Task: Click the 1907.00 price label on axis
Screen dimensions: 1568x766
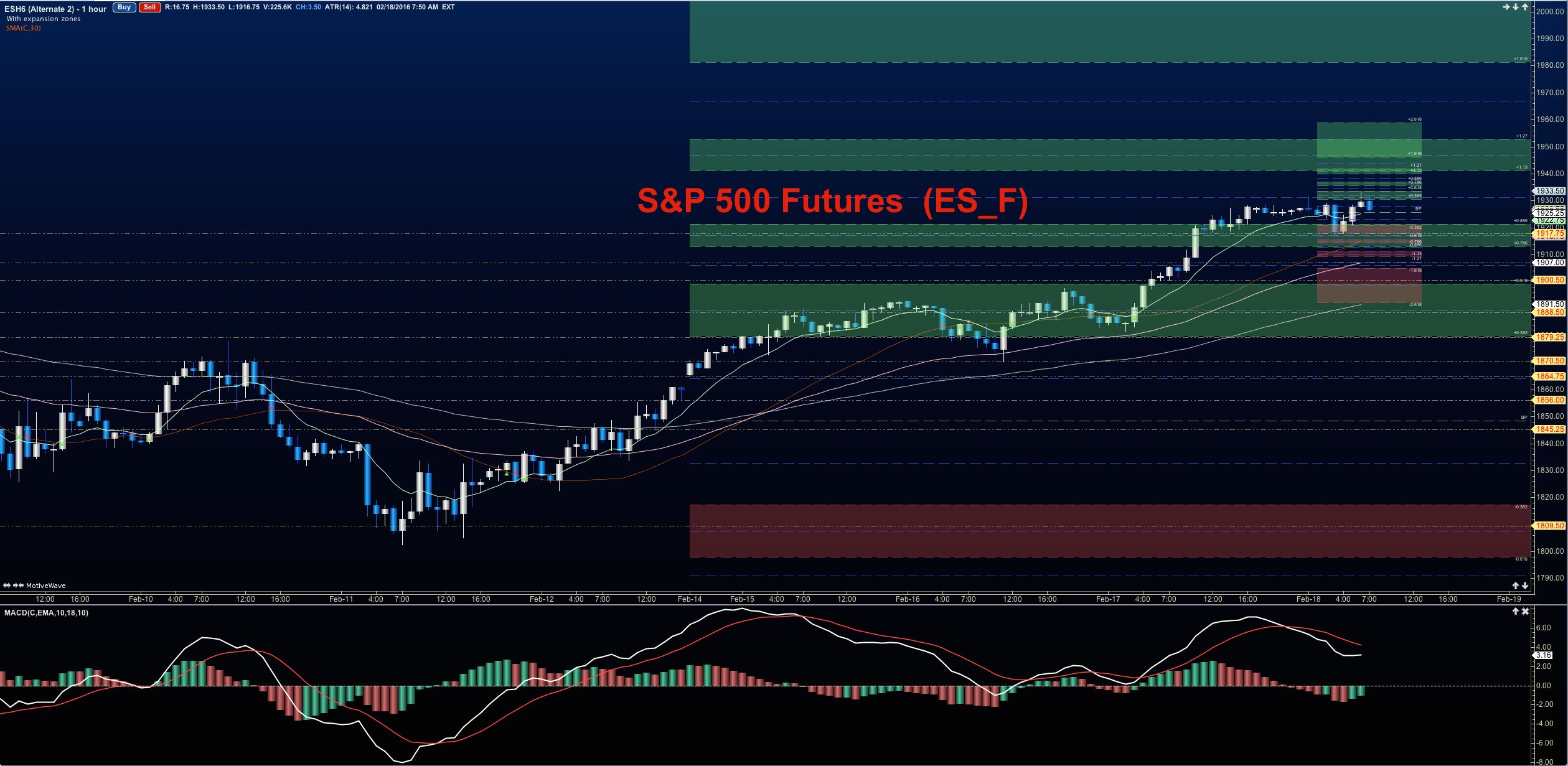Action: click(1549, 263)
